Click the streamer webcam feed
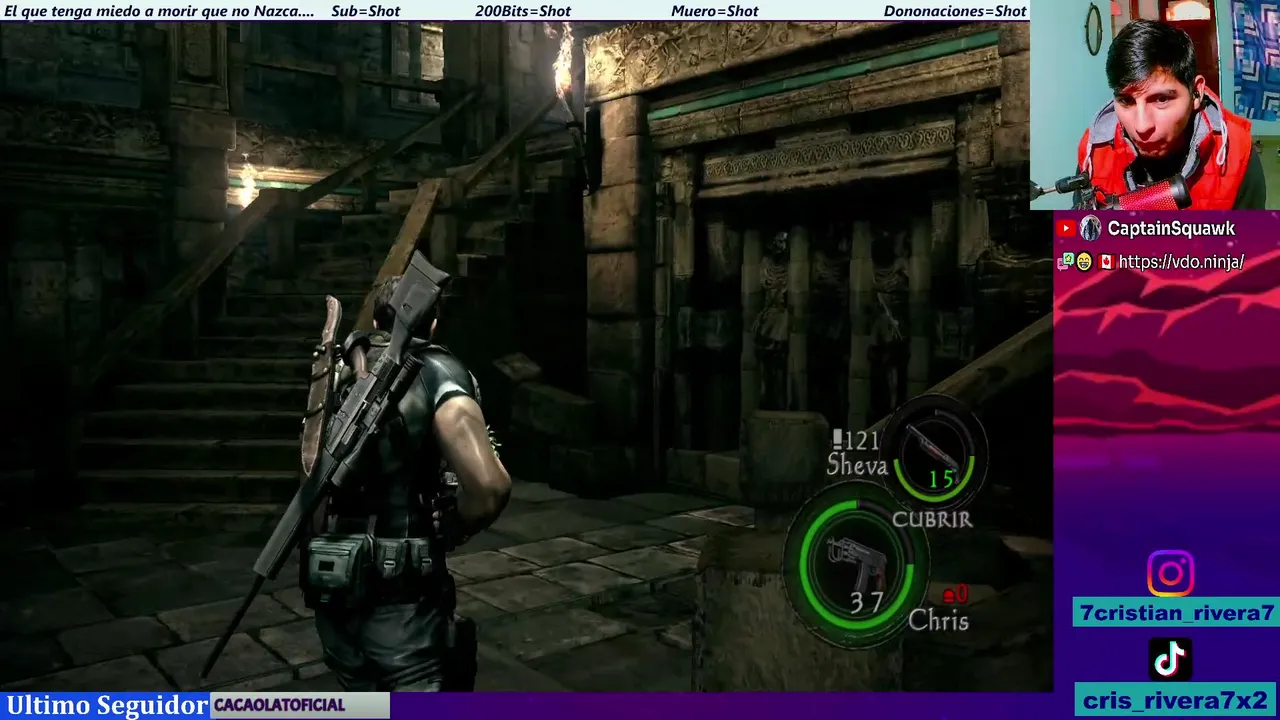 [x=1155, y=104]
